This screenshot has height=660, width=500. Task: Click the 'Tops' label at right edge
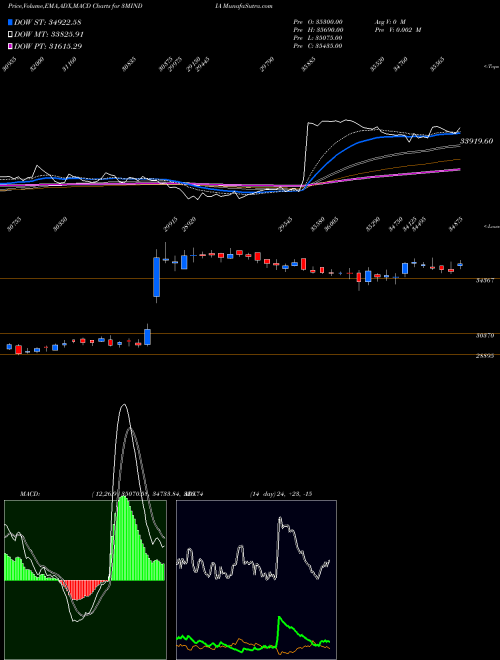point(491,66)
